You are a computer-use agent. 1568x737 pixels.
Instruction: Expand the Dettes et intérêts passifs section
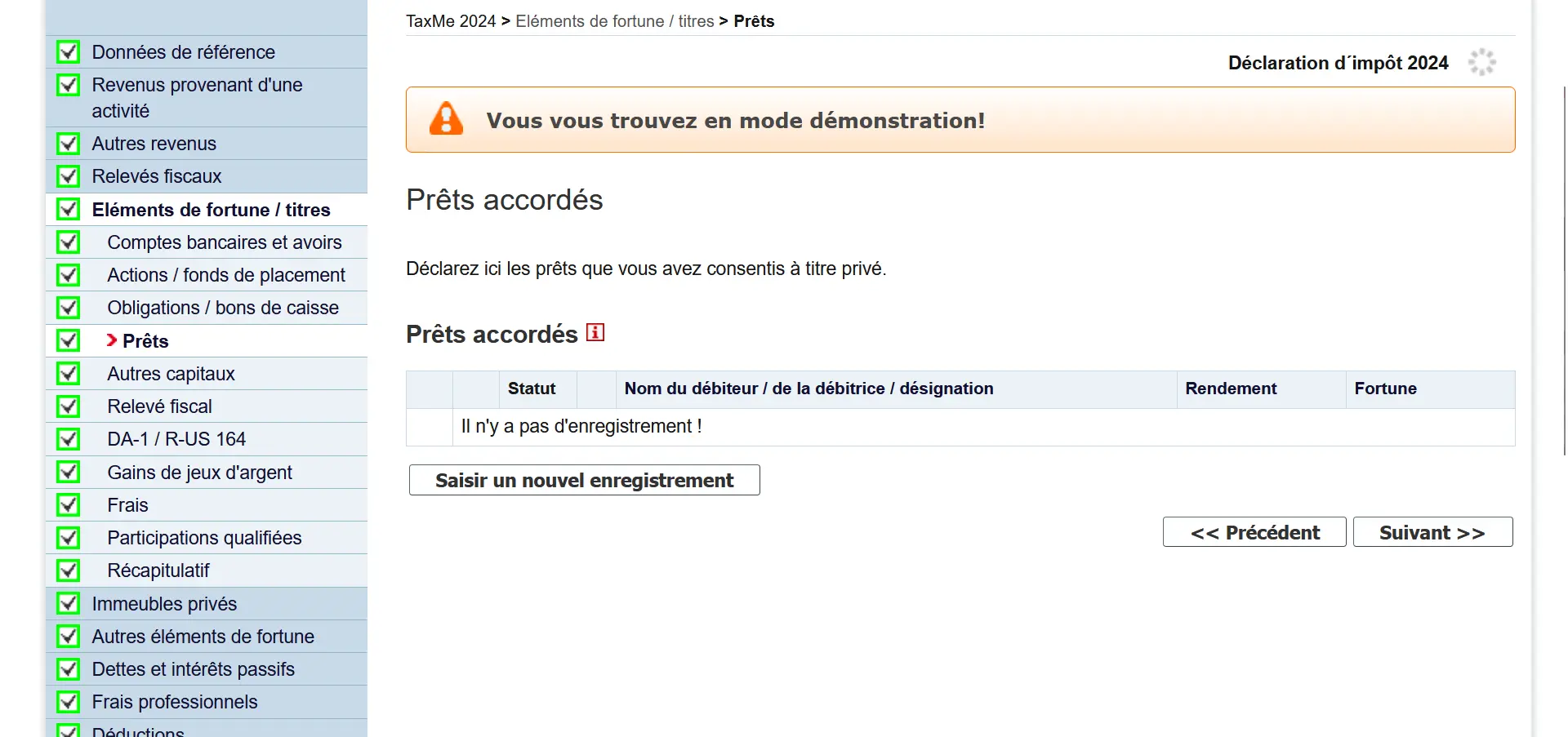[x=193, y=669]
